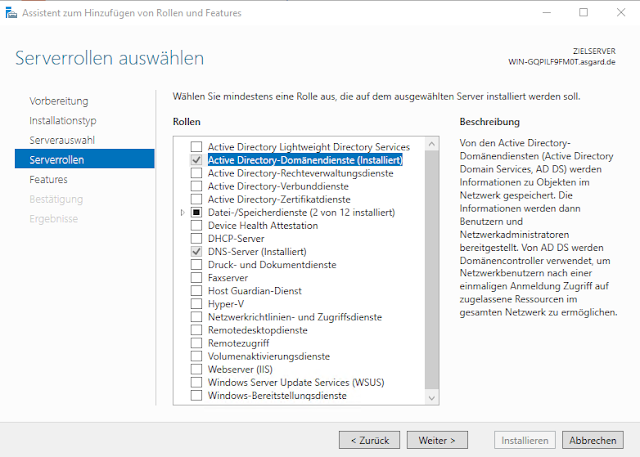Select the Faxserver role checkbox
This screenshot has width=640, height=457.
pos(197,277)
